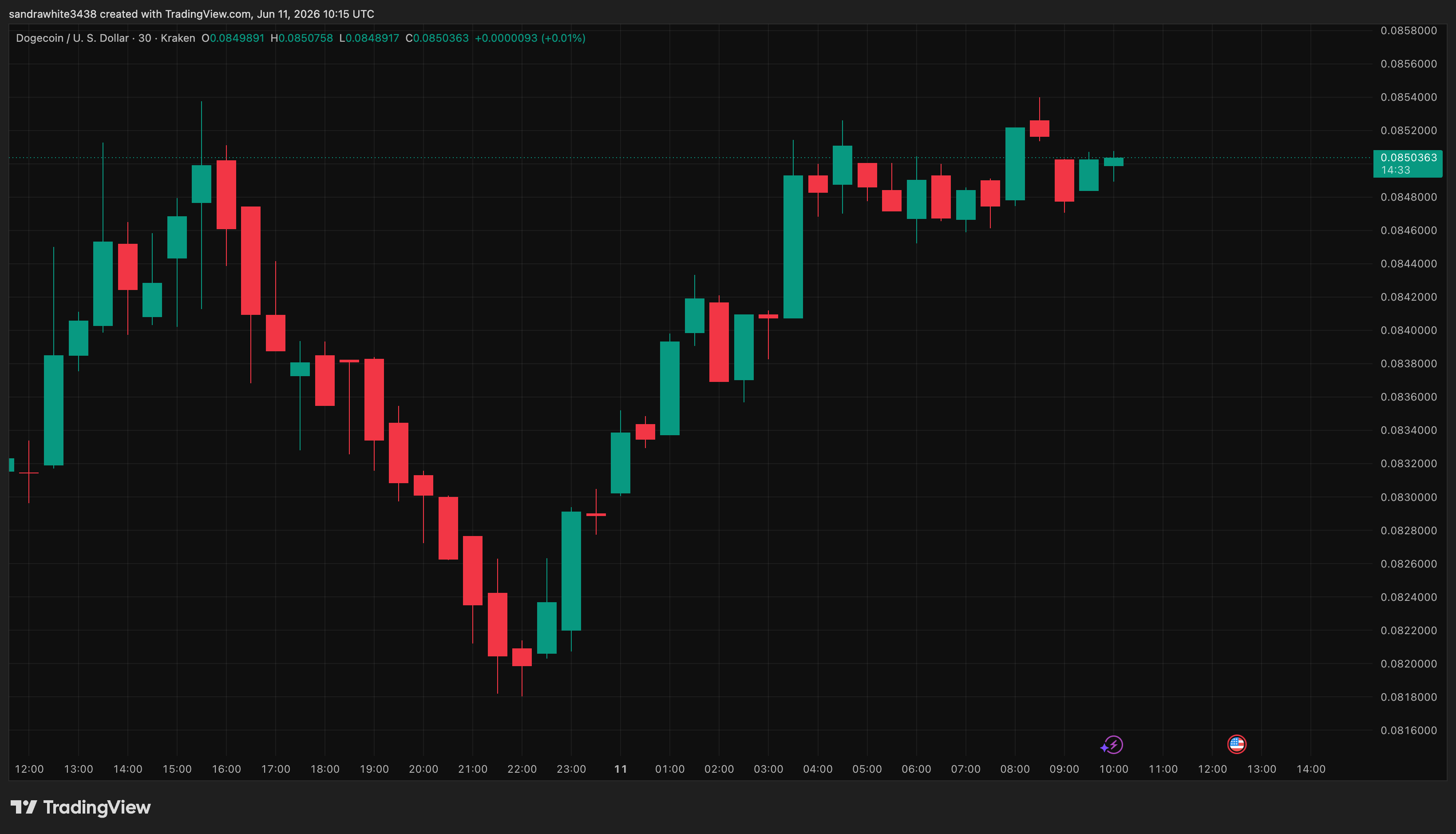Click the small red candle at the 08:30 peak
This screenshot has width=1456, height=834.
pyautogui.click(x=1039, y=128)
